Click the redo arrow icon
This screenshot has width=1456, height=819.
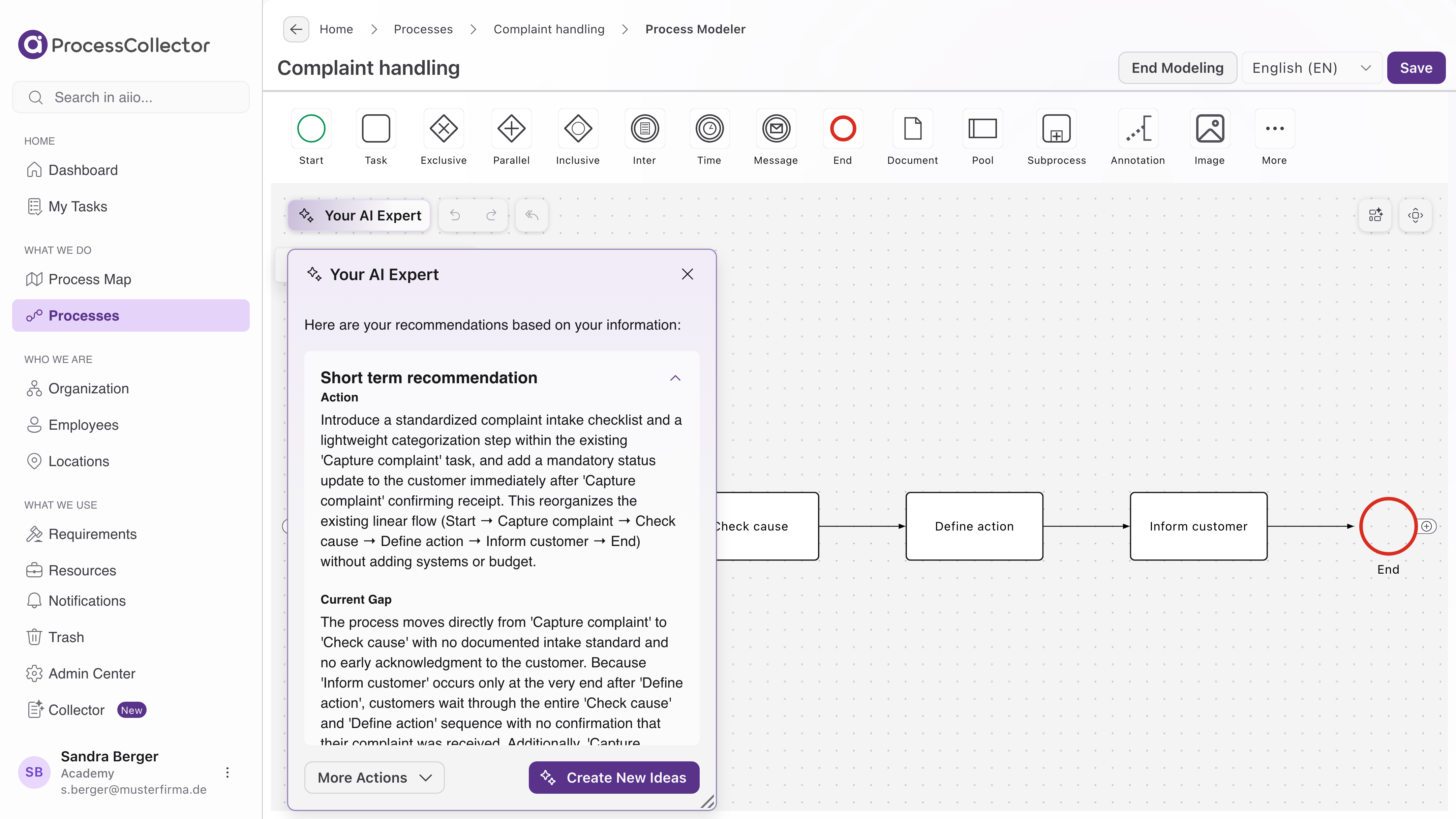tap(491, 215)
